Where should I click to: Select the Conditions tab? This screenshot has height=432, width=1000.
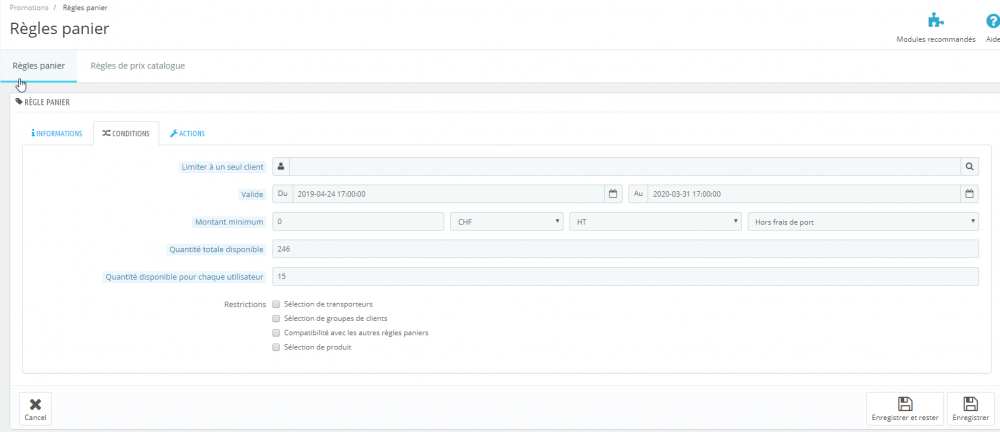(x=126, y=133)
